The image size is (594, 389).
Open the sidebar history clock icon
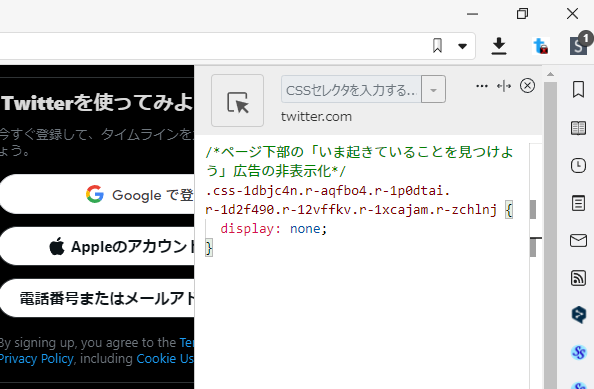[x=578, y=166]
